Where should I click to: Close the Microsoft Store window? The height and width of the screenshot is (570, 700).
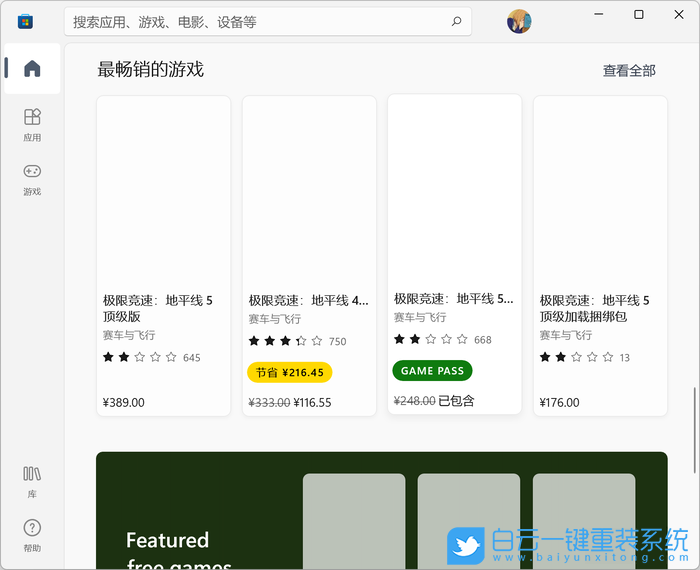(x=679, y=14)
